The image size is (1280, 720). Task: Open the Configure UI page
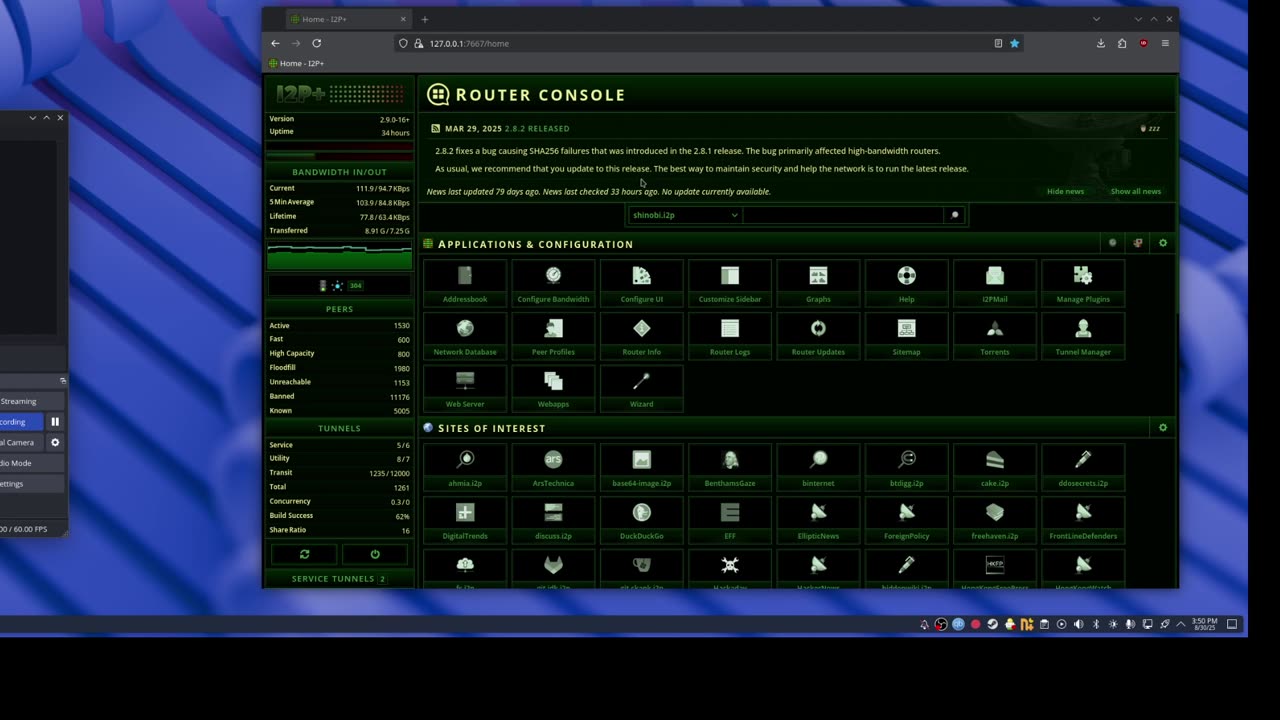click(641, 283)
